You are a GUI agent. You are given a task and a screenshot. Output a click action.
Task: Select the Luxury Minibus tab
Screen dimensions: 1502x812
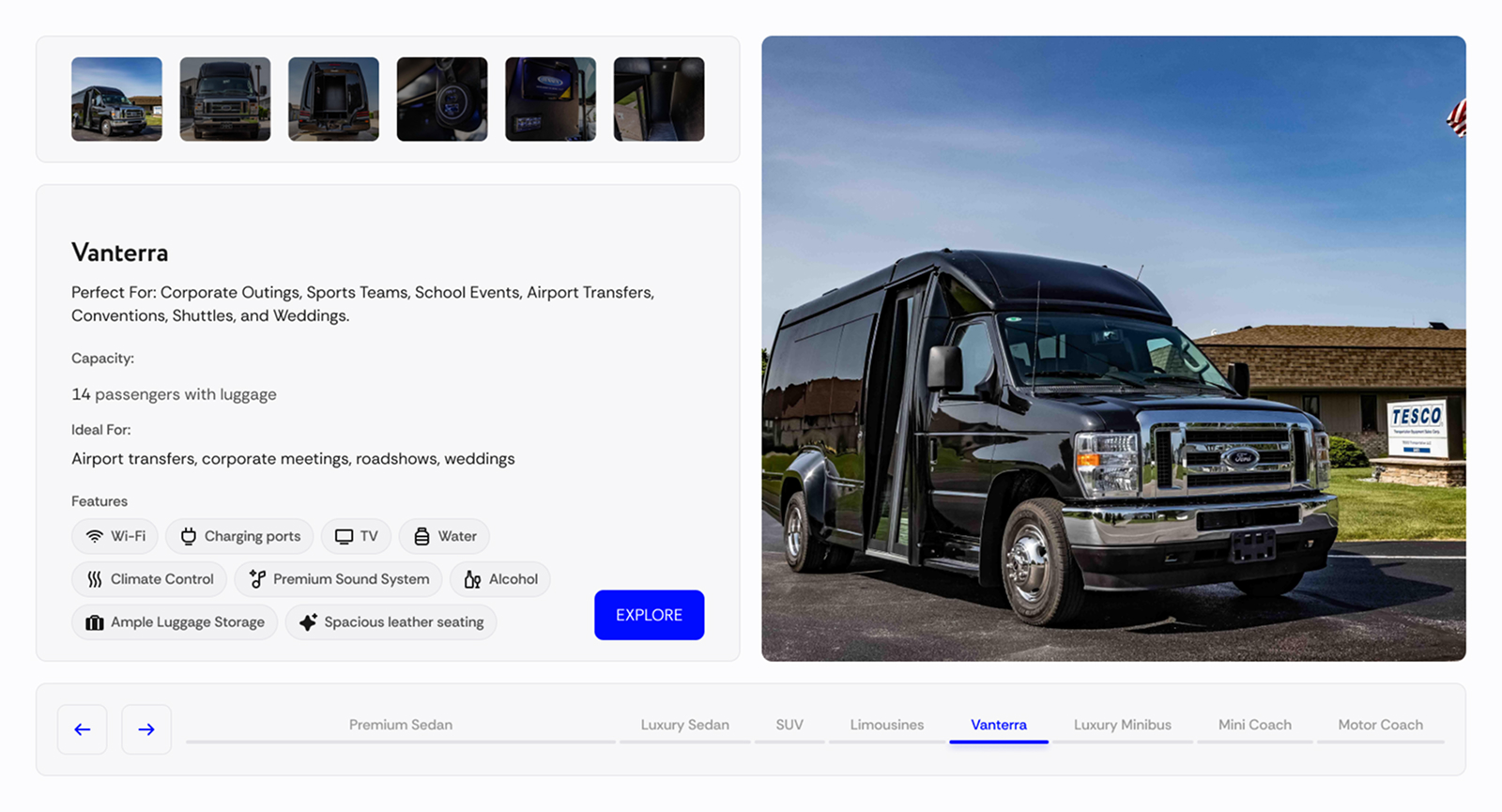pos(1123,725)
